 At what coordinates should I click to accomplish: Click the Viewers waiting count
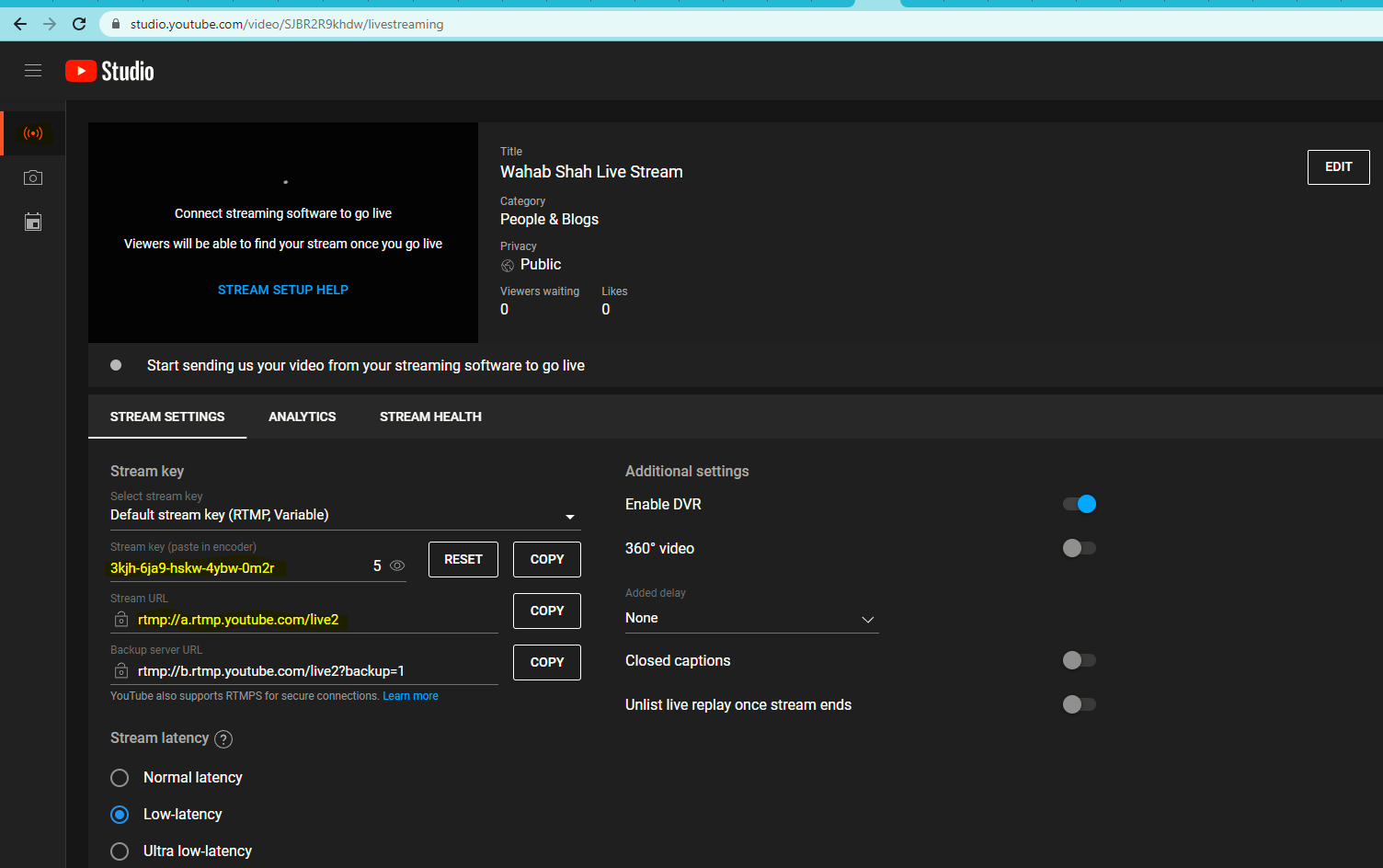[x=504, y=310]
